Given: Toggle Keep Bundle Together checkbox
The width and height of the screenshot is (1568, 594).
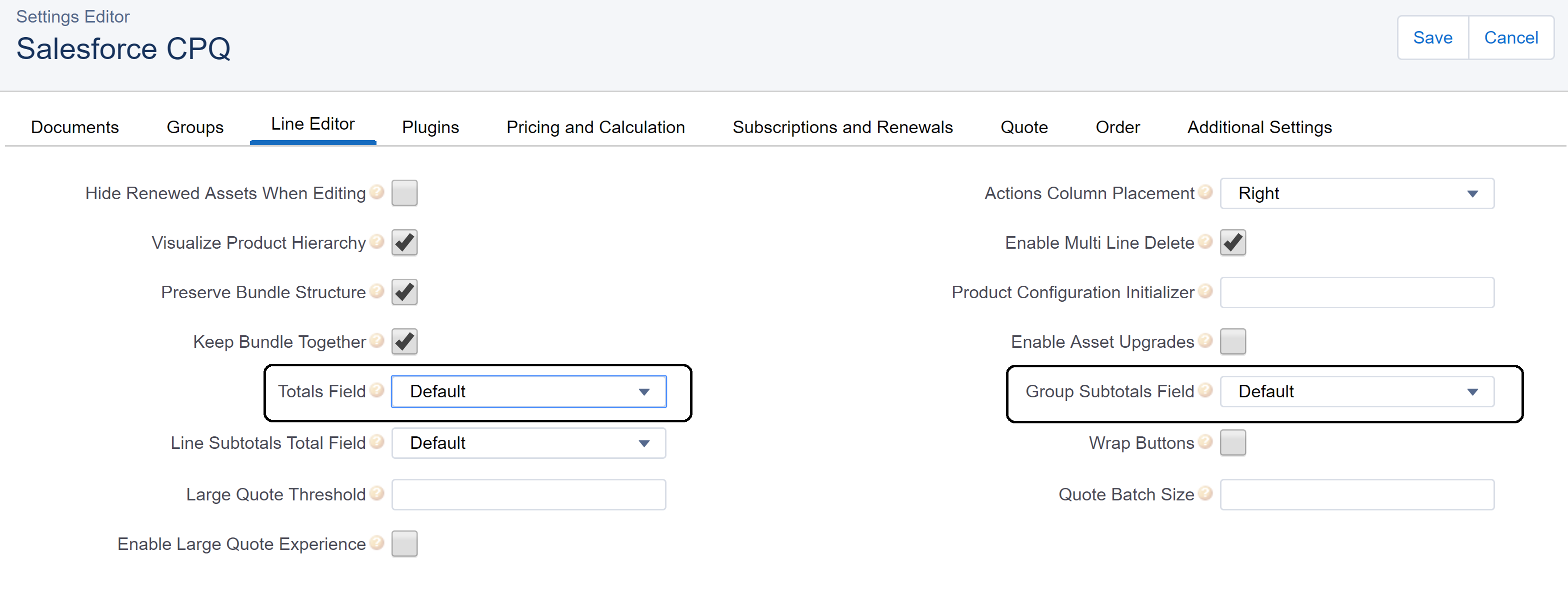Looking at the screenshot, I should point(404,341).
